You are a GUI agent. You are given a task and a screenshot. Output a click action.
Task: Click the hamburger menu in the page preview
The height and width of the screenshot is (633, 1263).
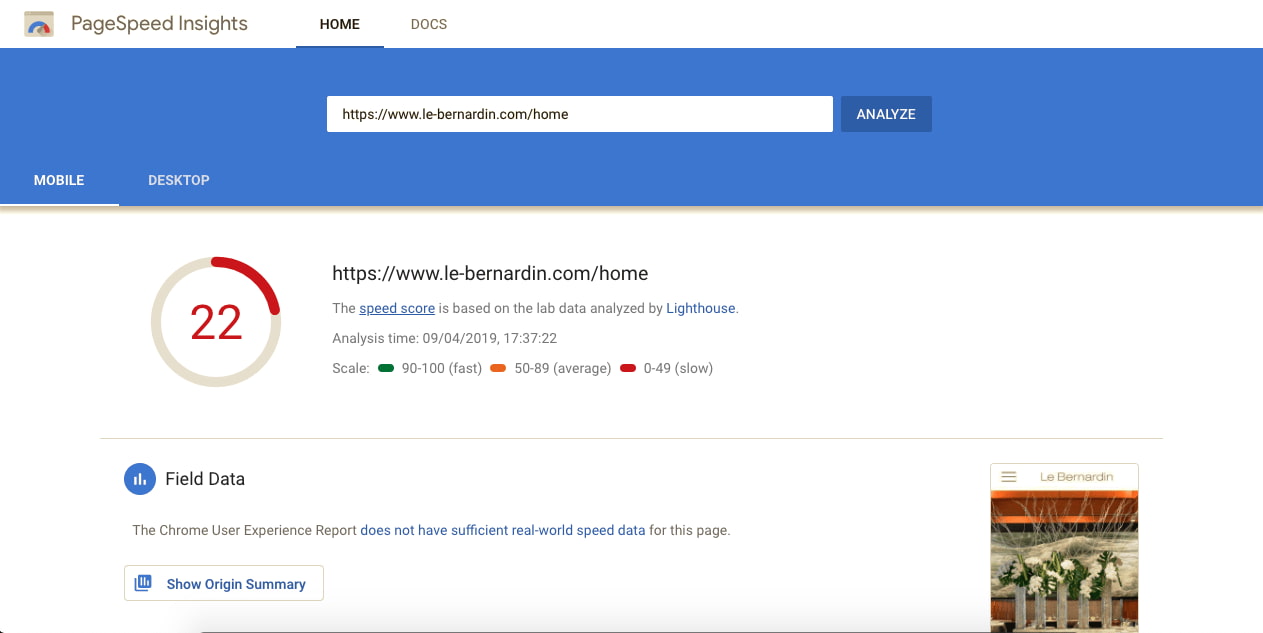1008,477
